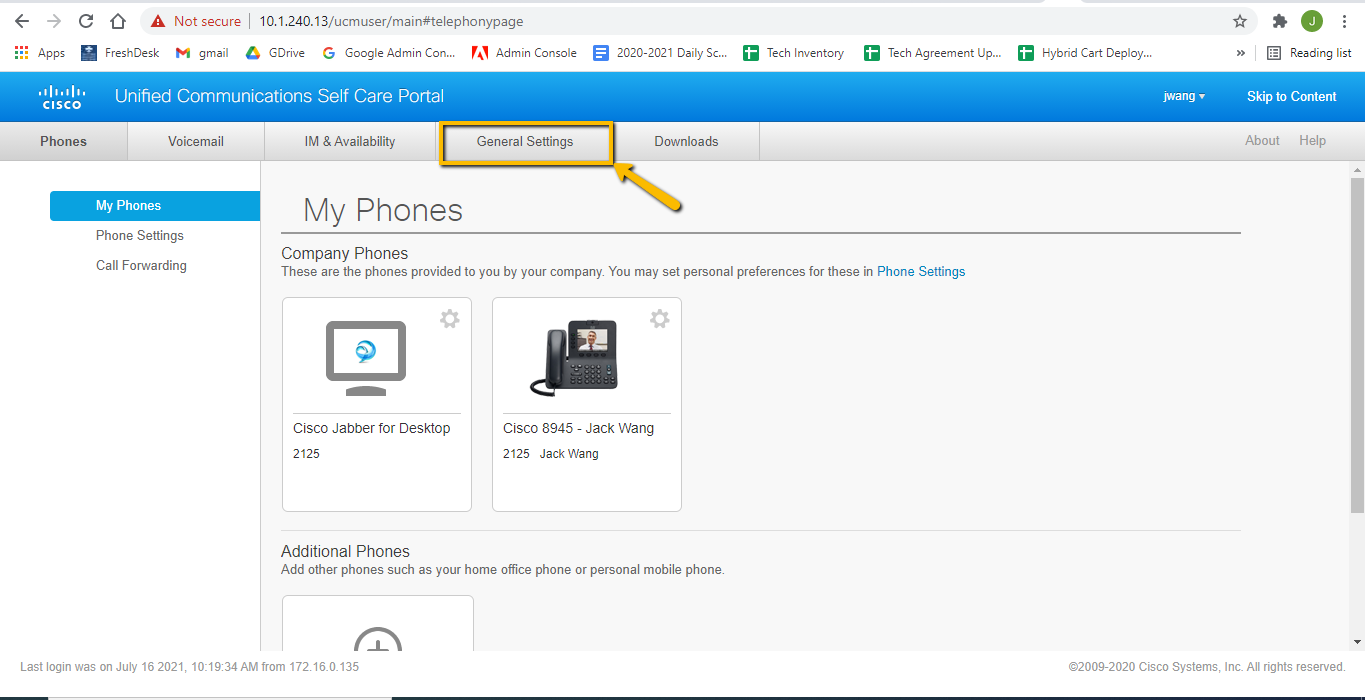Switch to the Voicemail tab
The height and width of the screenshot is (700, 1365).
[196, 141]
